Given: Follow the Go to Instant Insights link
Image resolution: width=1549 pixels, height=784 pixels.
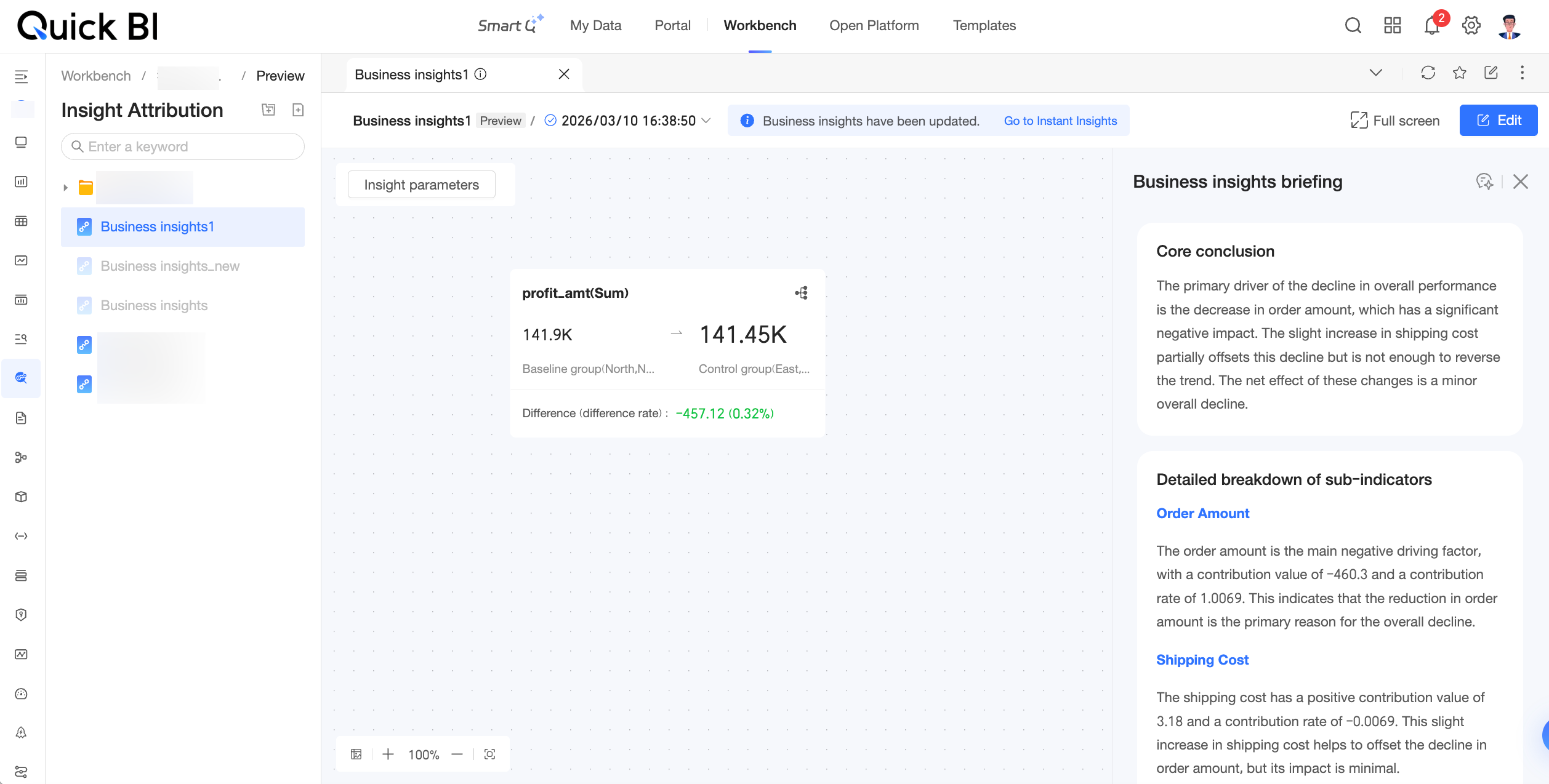Looking at the screenshot, I should [1060, 121].
